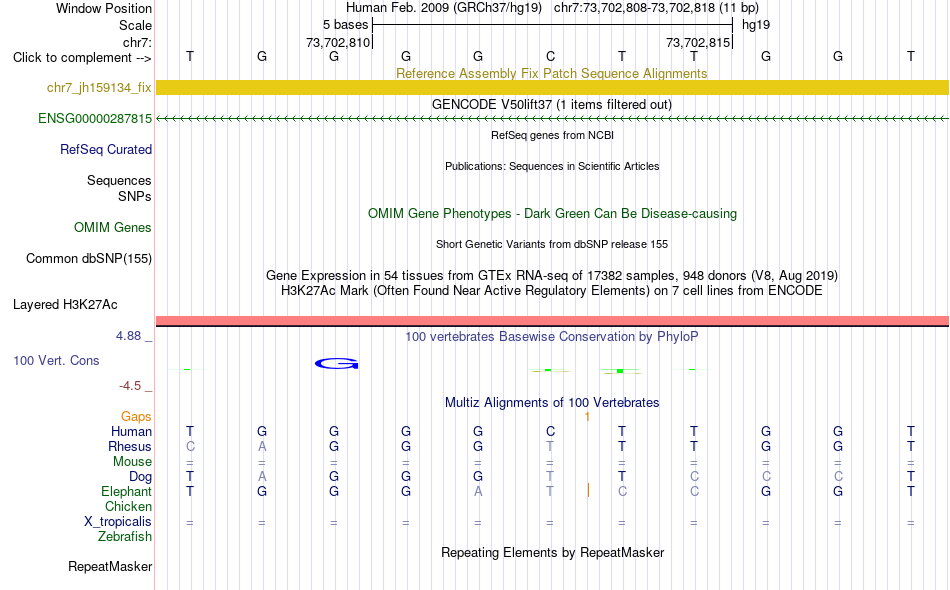Screen dimensions: 950x590
Task: Click 'RefSeq genes from NCBI' title
Action: [x=553, y=135]
